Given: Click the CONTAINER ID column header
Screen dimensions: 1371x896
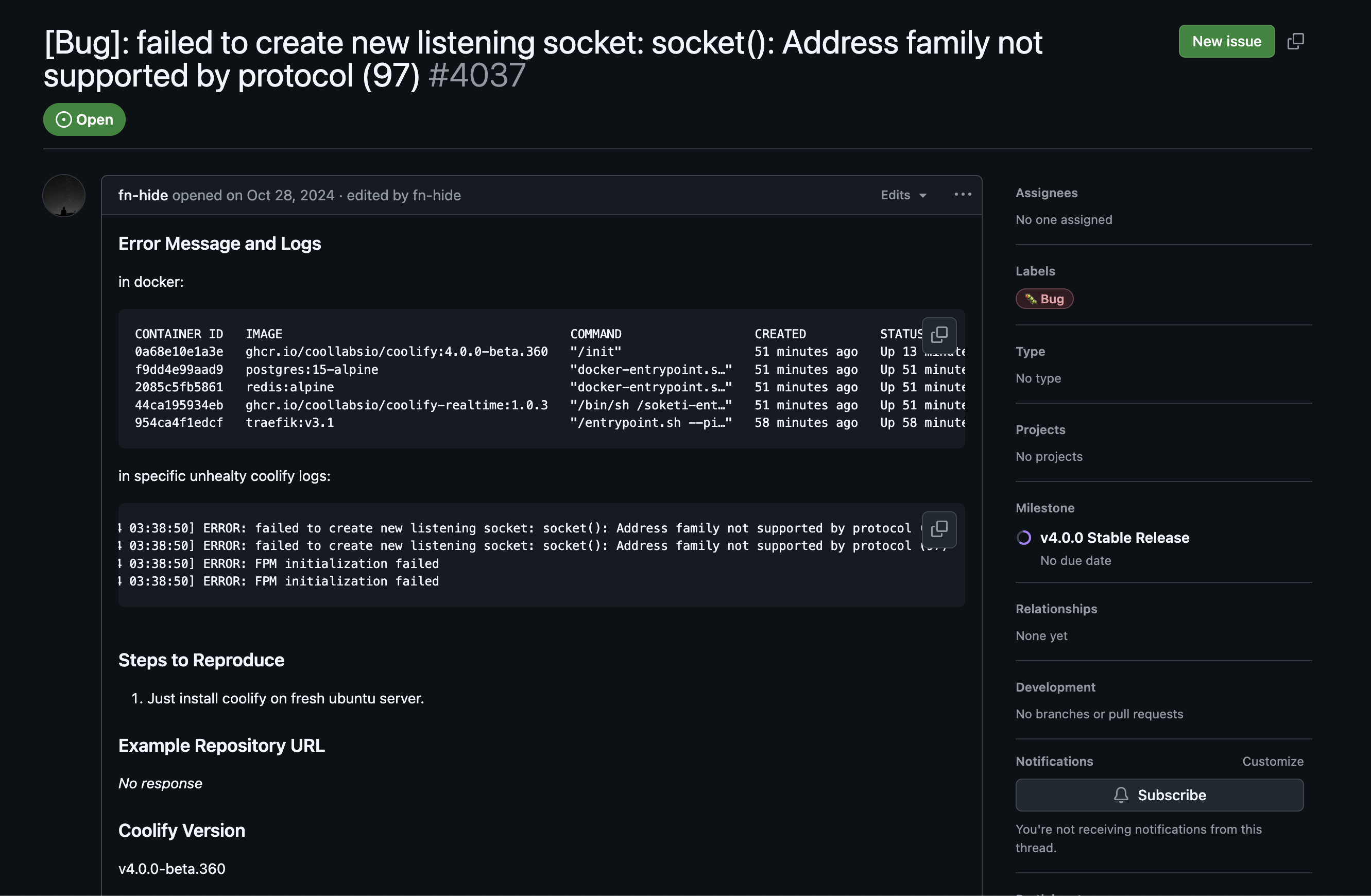Looking at the screenshot, I should point(179,334).
